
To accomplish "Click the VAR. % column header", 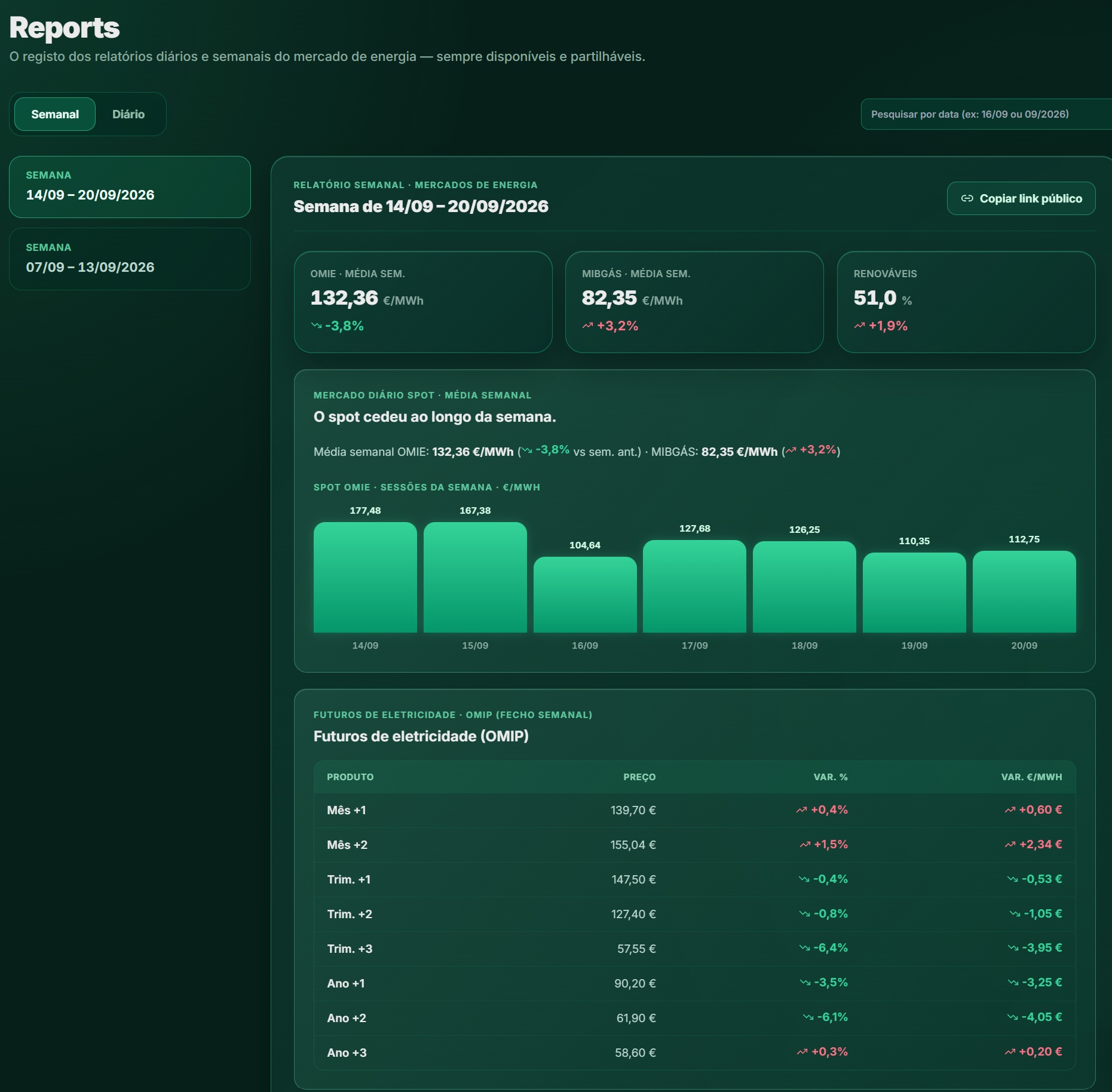I will click(831, 777).
